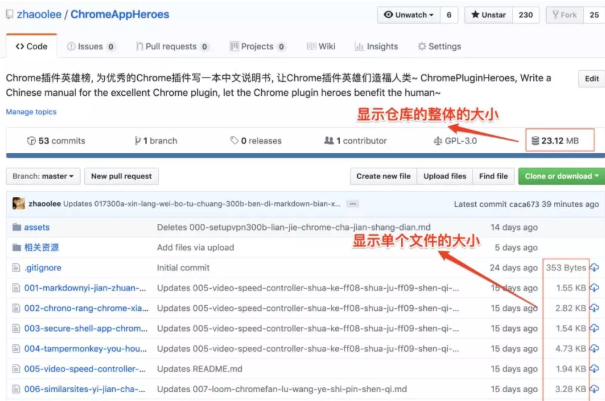View the Insights tab
Viewport: 605px width, 401px height.
[376, 46]
